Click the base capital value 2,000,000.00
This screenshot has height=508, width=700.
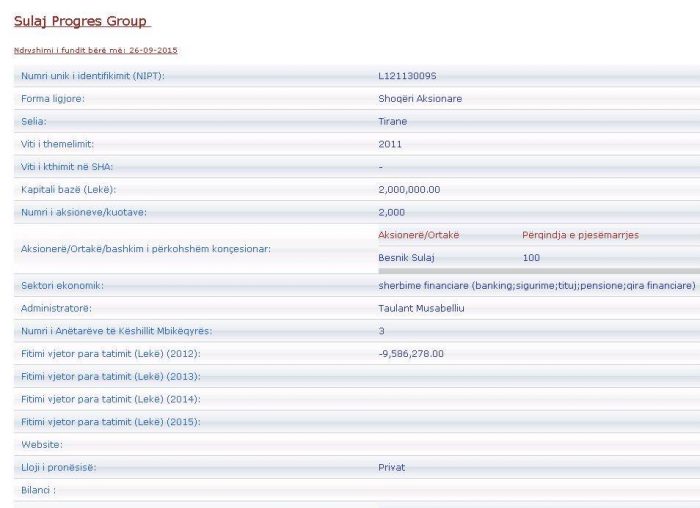coord(409,190)
